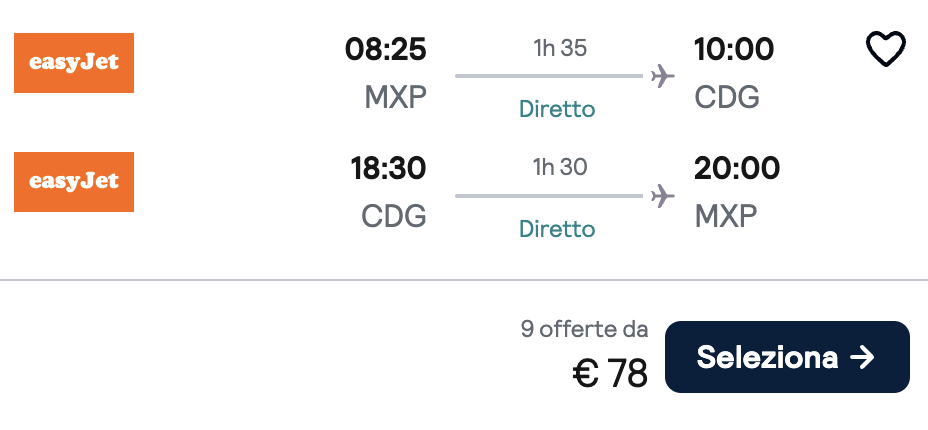Screen dimensions: 928x430
Task: Click the outbound Diretto label
Action: click(x=557, y=109)
